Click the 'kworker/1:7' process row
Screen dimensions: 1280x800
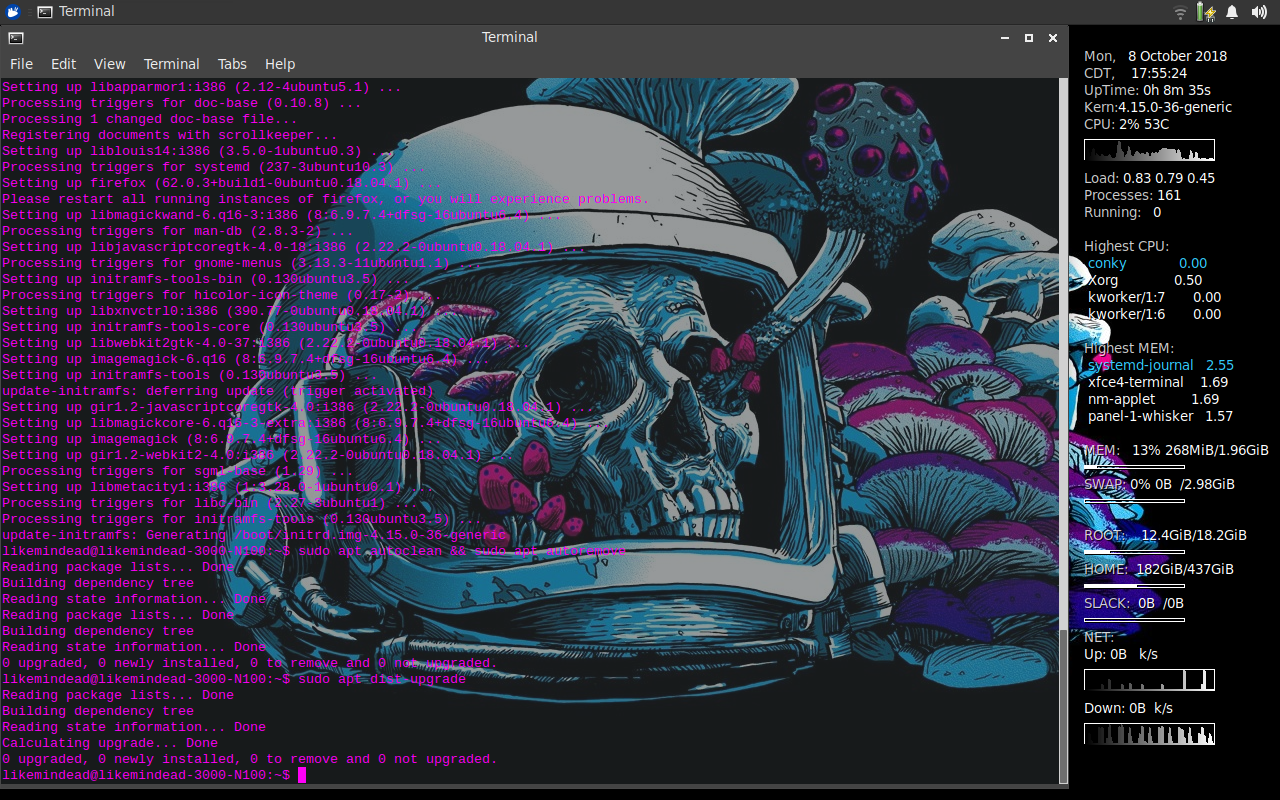tap(1154, 297)
